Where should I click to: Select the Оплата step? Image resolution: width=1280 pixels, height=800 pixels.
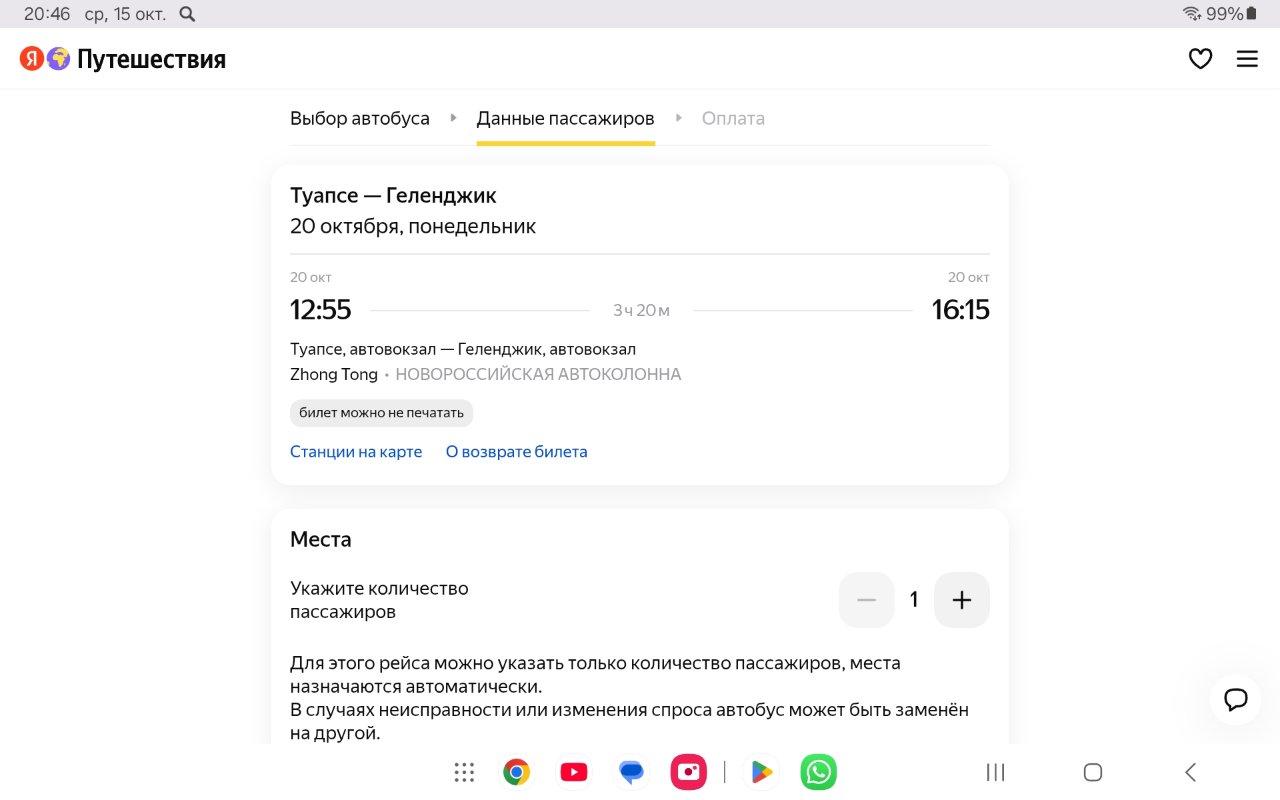pos(733,118)
